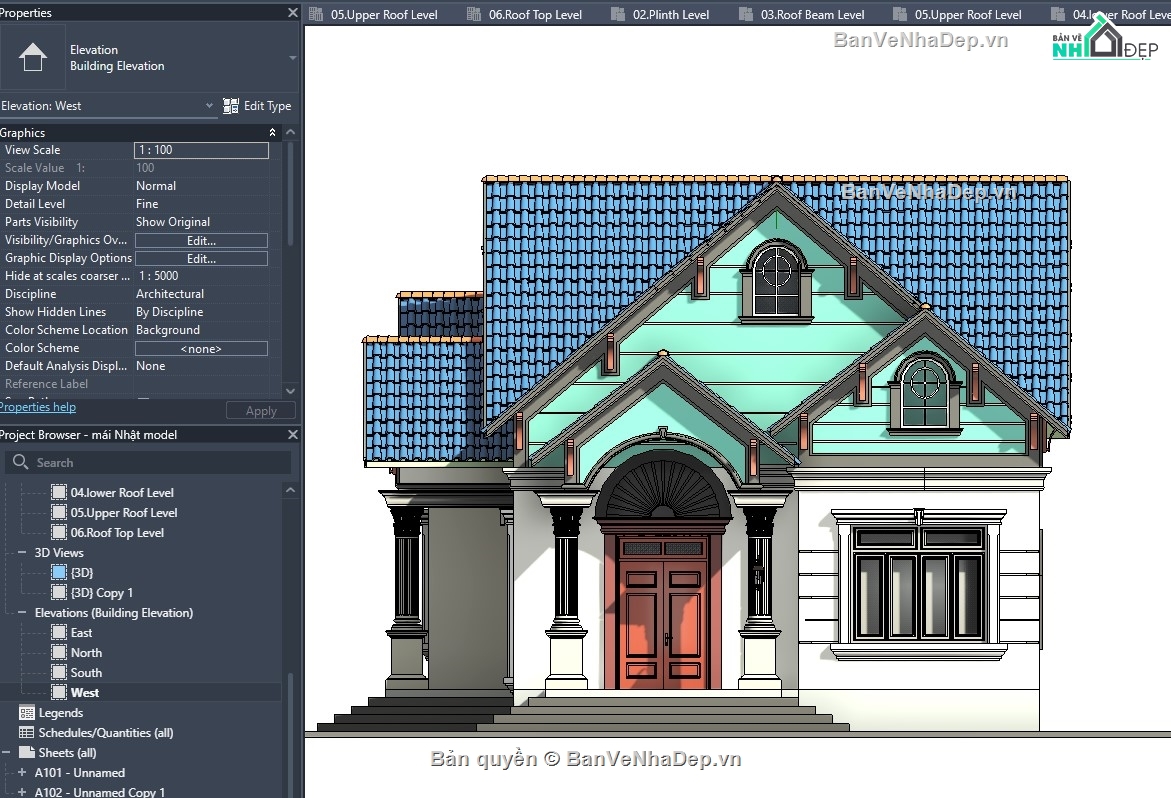Select 05.Upper Roof Level in the browser tree
The height and width of the screenshot is (798, 1171).
click(124, 513)
